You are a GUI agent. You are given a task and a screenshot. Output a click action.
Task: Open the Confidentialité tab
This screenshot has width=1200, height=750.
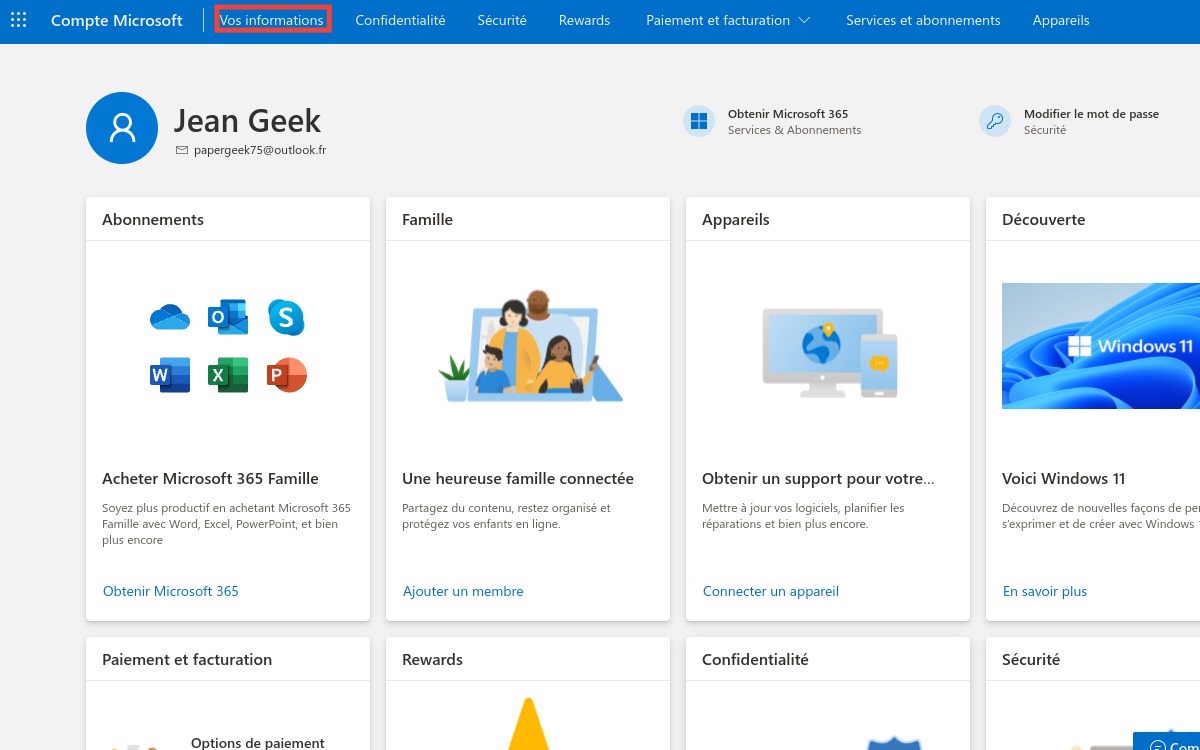point(400,20)
